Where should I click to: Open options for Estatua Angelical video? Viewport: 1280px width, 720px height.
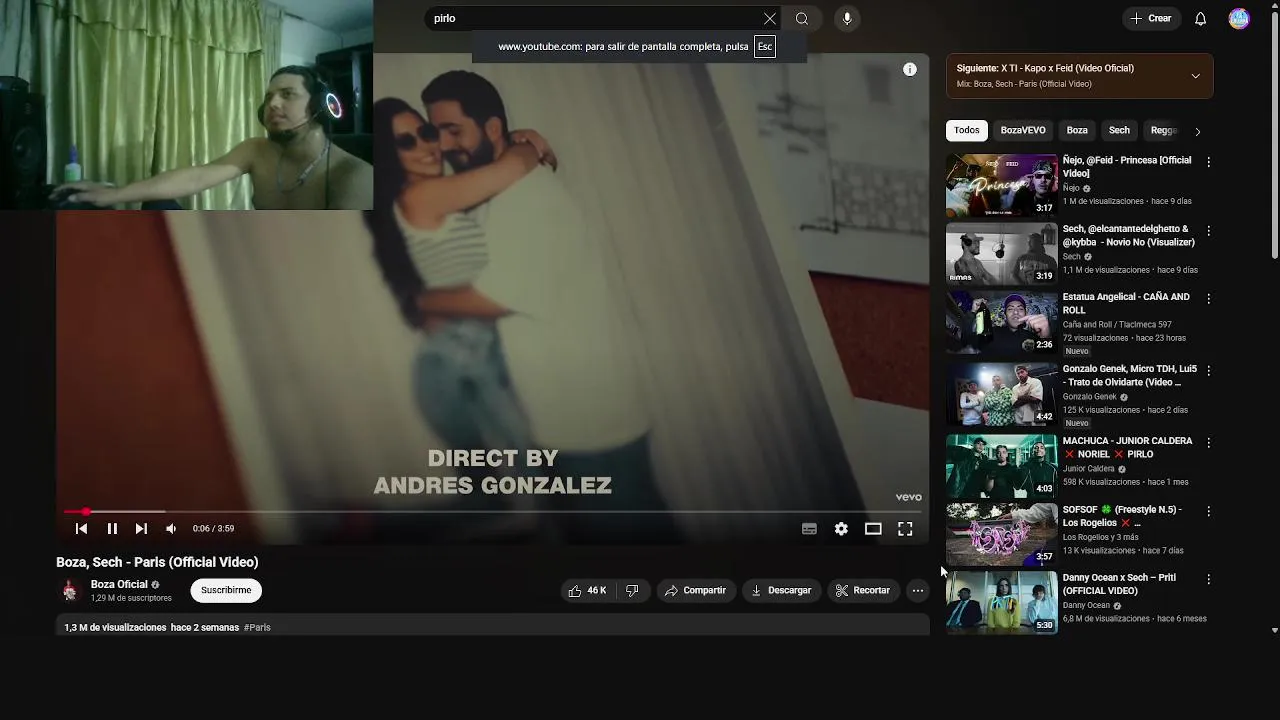point(1208,299)
